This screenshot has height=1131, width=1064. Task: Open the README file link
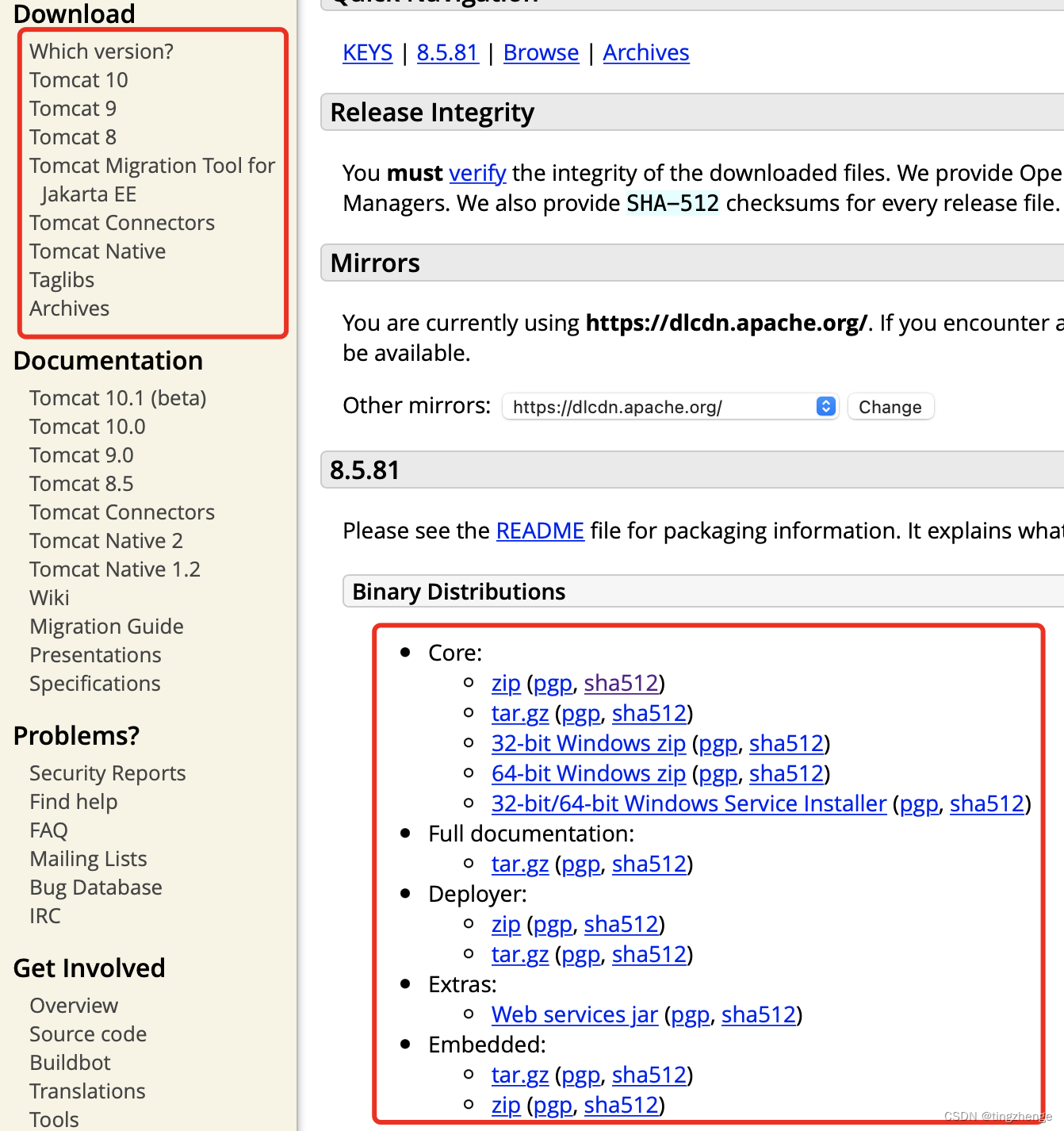click(x=540, y=531)
